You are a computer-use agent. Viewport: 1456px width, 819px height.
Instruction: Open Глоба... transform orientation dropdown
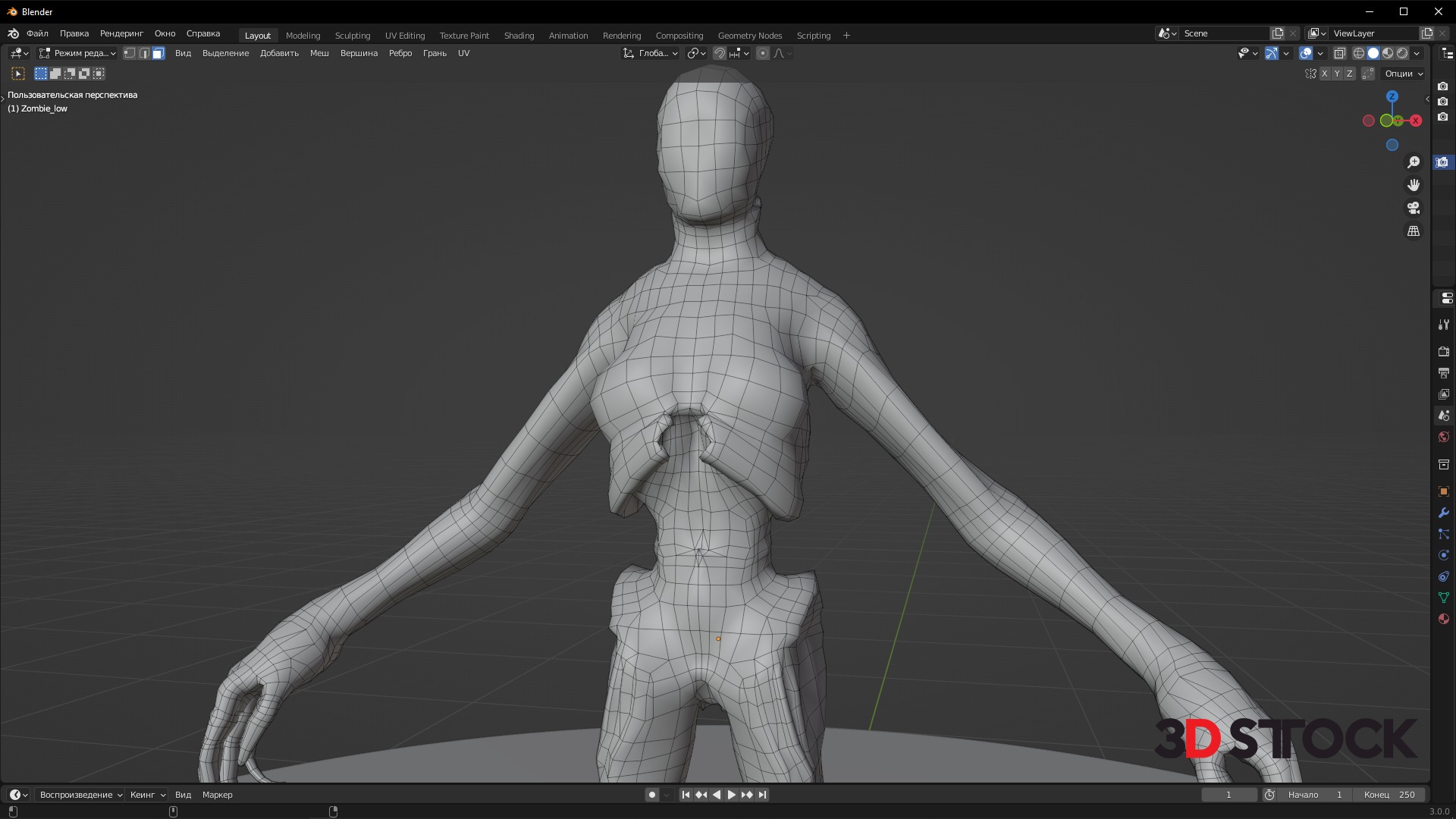651,53
